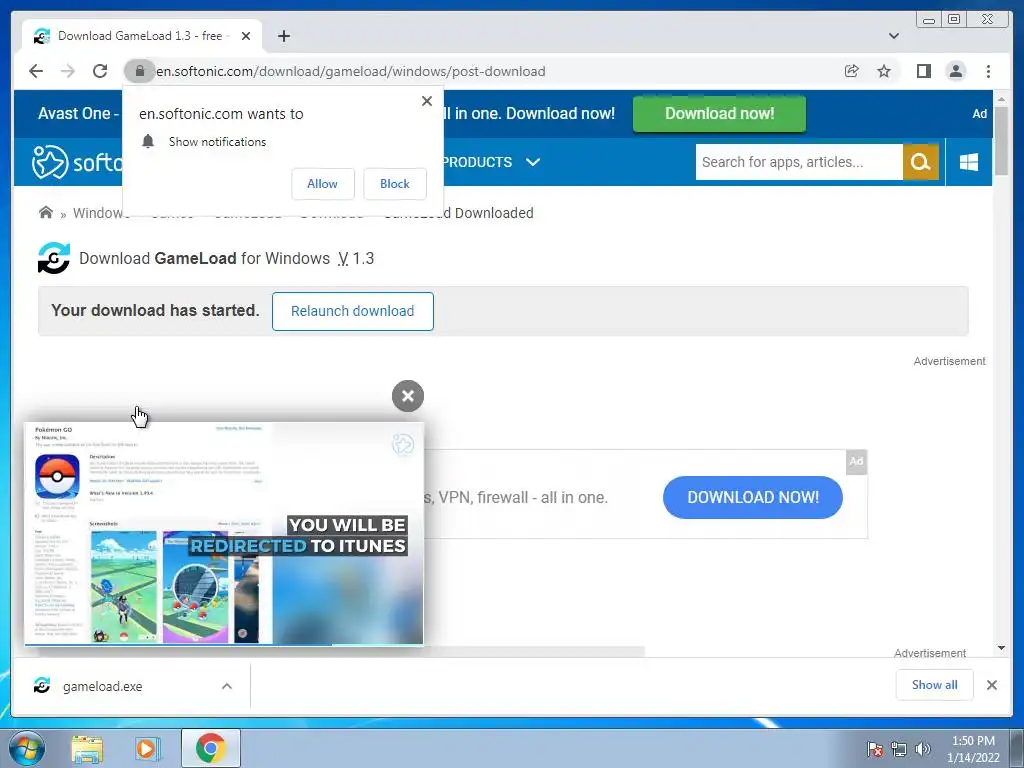Open site info lock icon
The height and width of the screenshot is (768, 1024).
tap(139, 71)
